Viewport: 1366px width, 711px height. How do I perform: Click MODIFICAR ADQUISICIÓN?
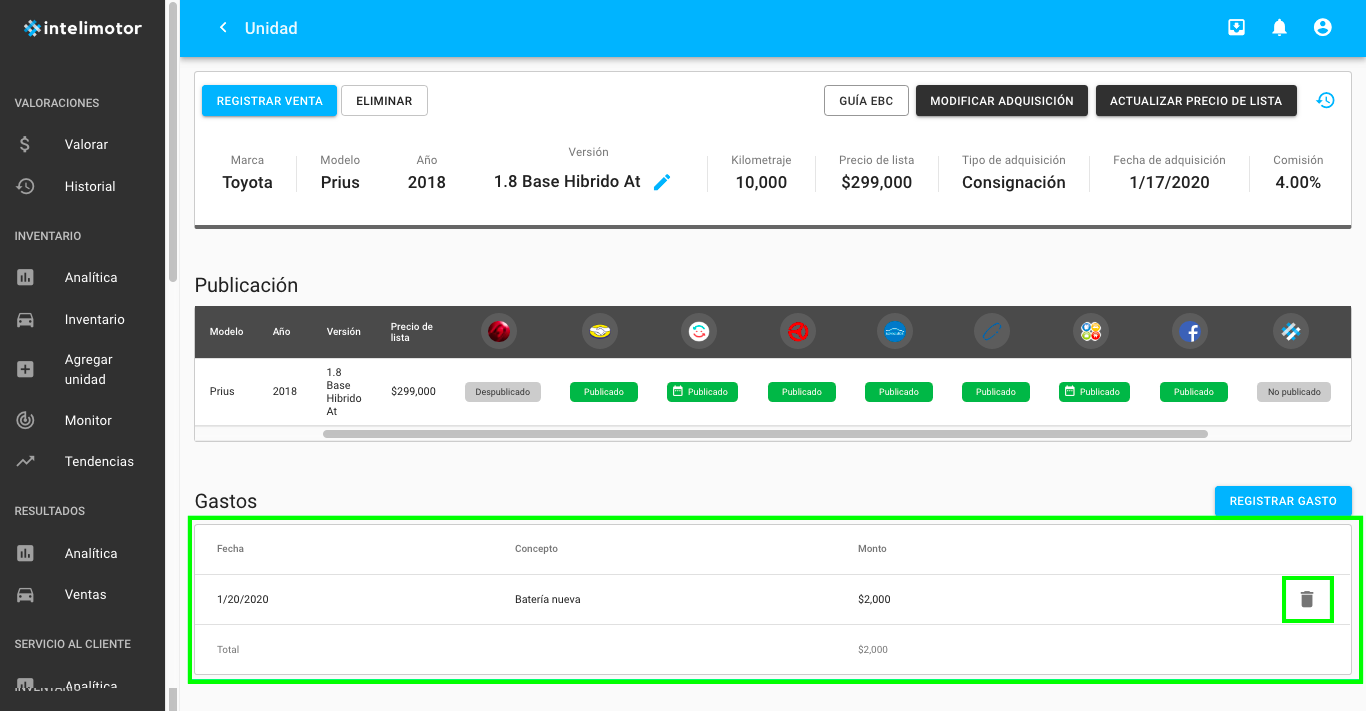(x=1001, y=101)
